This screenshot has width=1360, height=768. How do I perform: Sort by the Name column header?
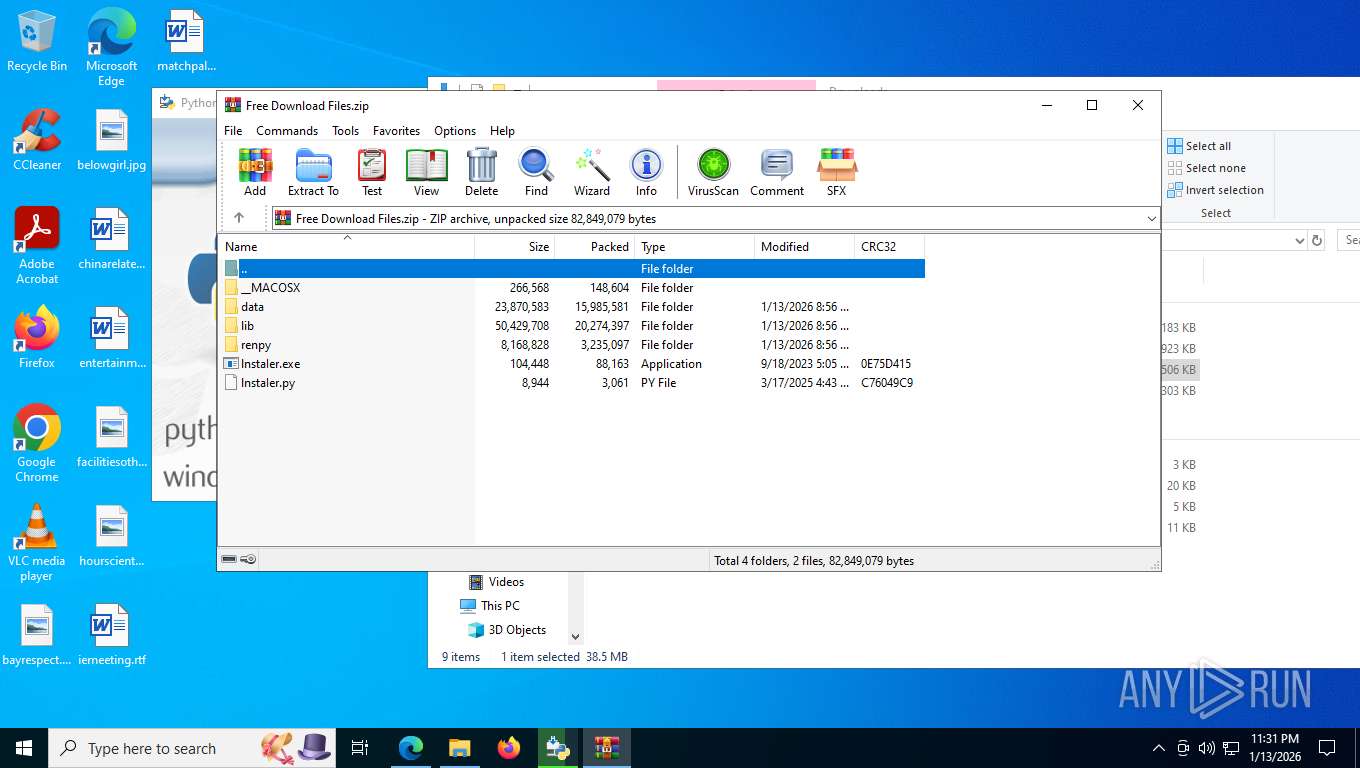pos(346,246)
